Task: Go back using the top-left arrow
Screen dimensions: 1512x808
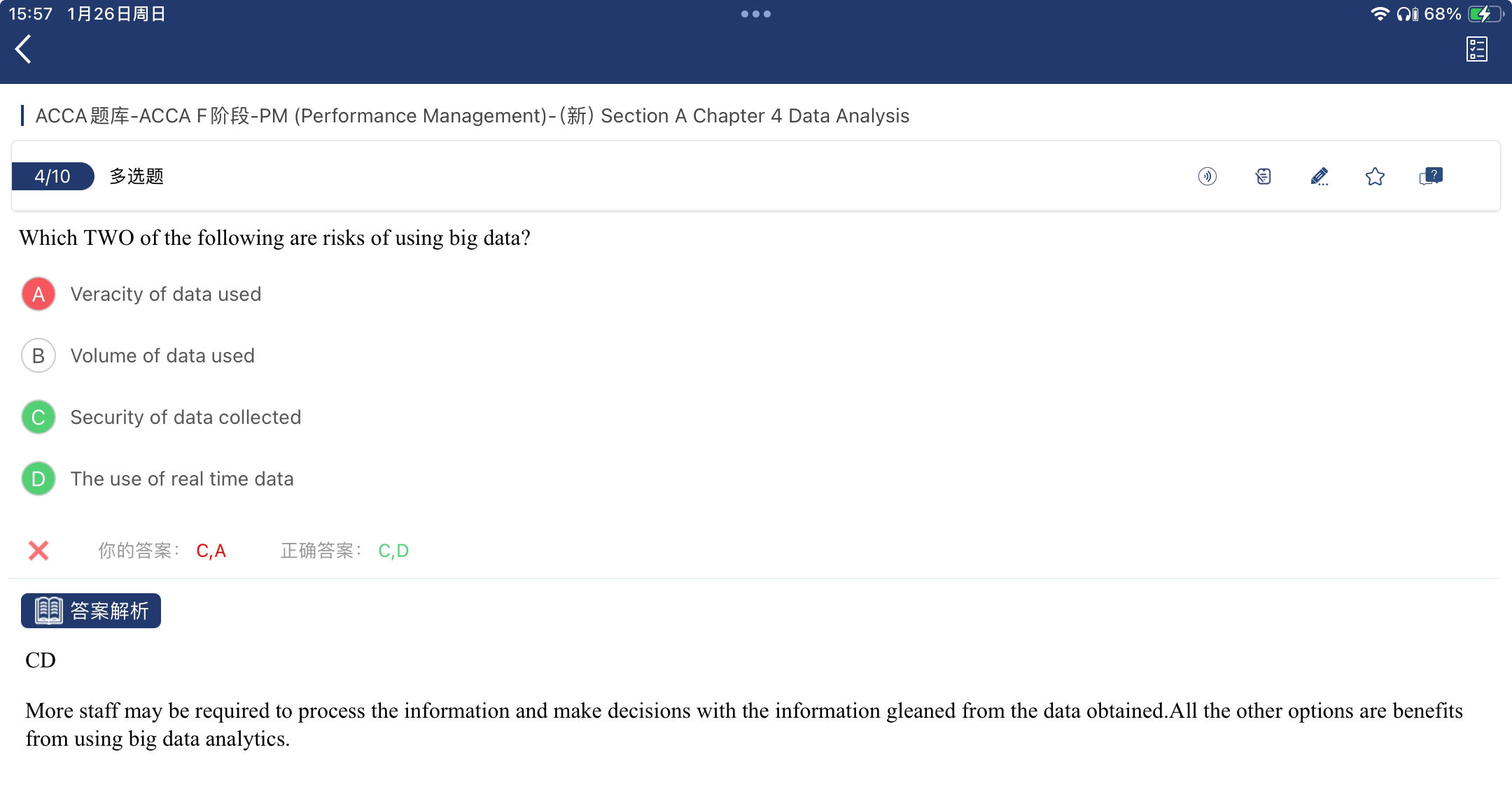Action: click(23, 49)
